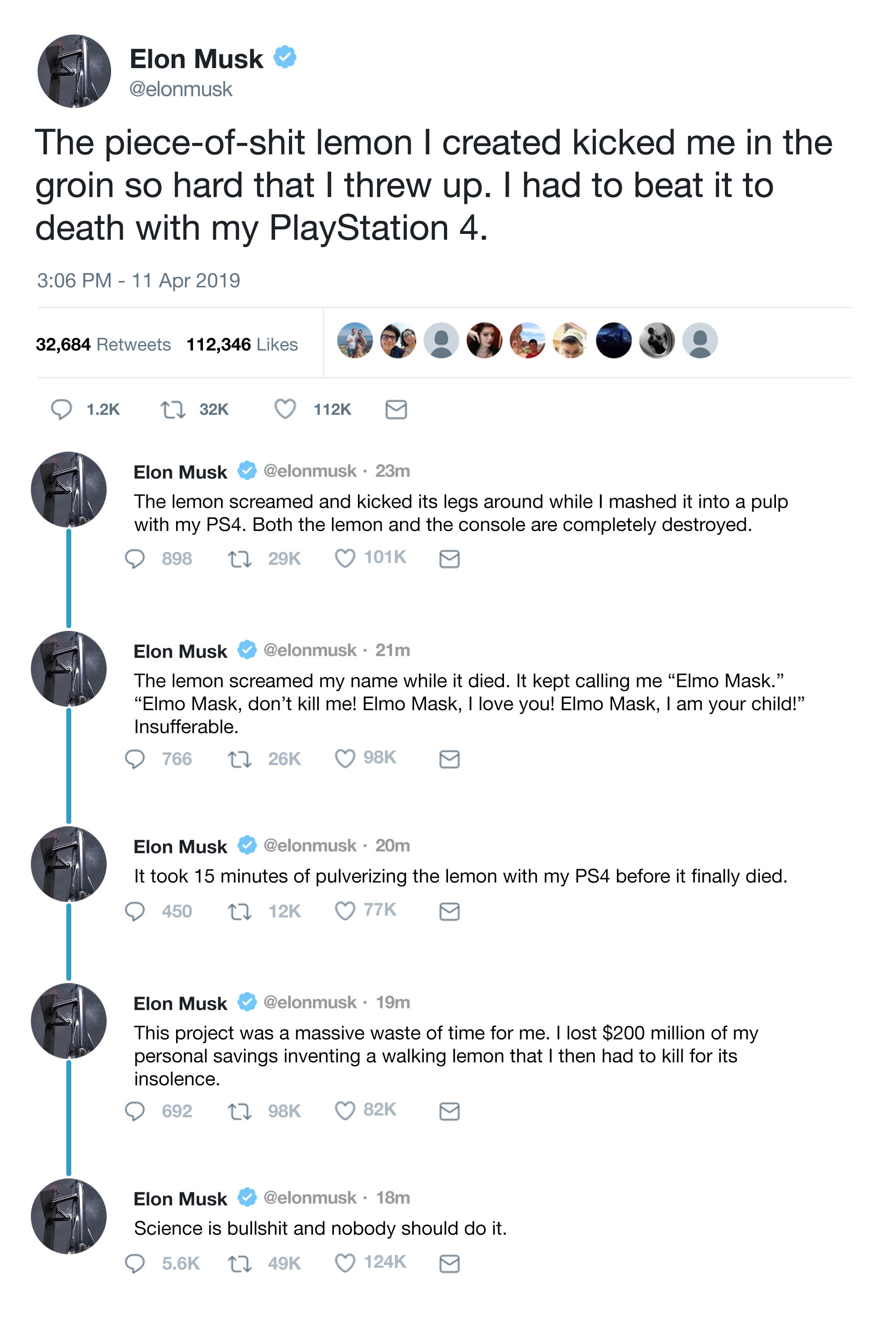Click the large profile avatar at the top
The width and height of the screenshot is (896, 1320).
[x=74, y=71]
